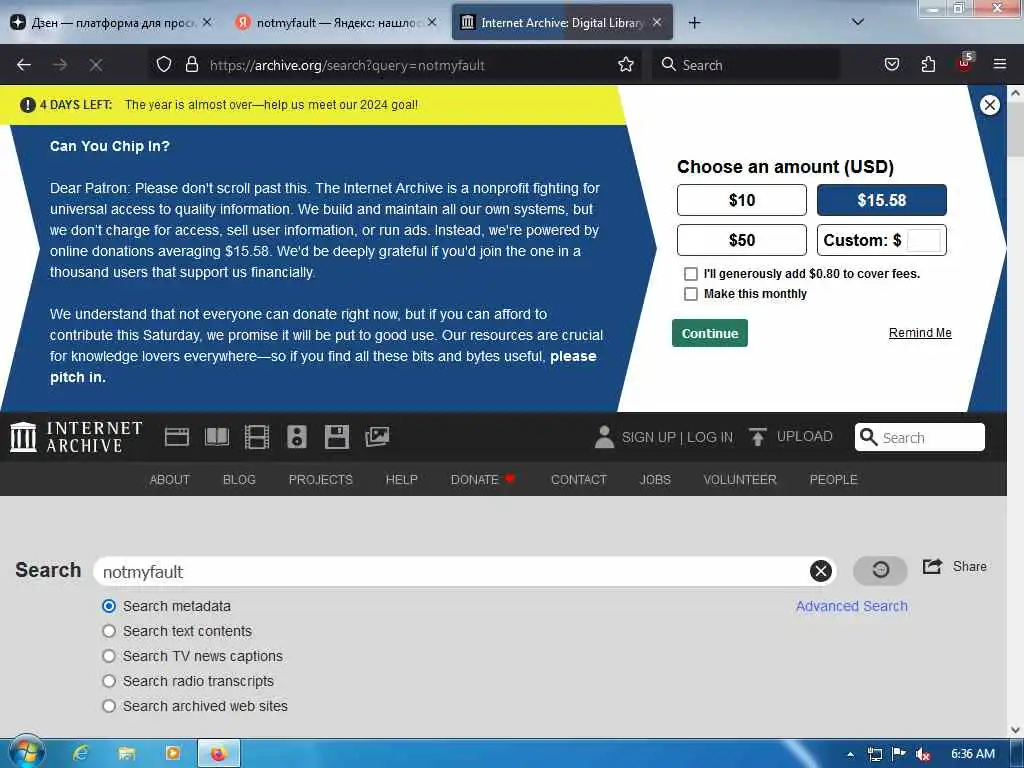This screenshot has height=768, width=1024.
Task: Open the VOLUNTEER menu item
Action: coord(740,479)
